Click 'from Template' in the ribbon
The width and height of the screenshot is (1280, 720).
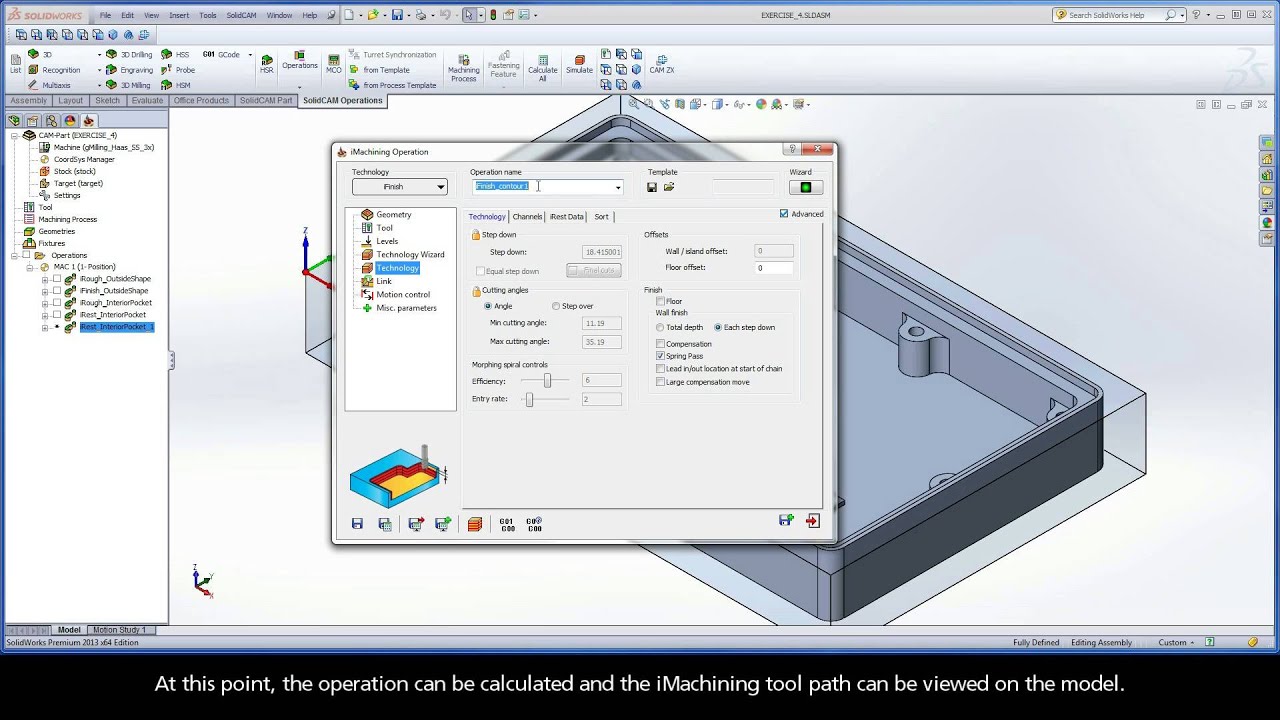point(386,70)
